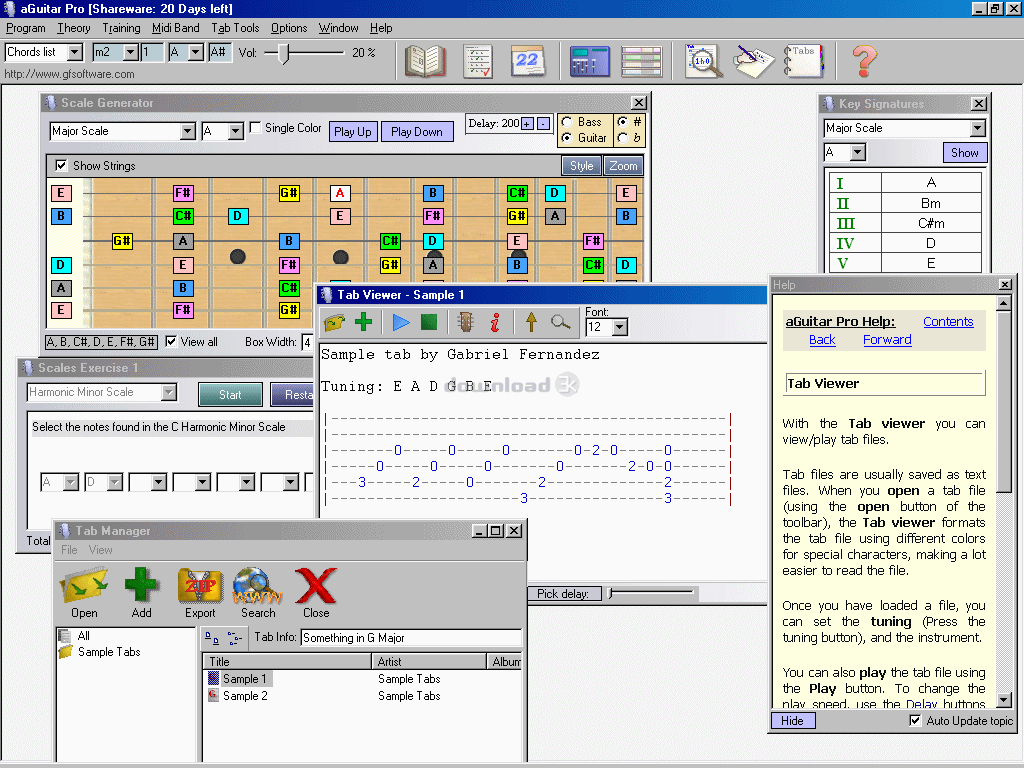Click the magnifier icon in Tab Viewer
Screen dimensions: 1024x768
click(560, 322)
